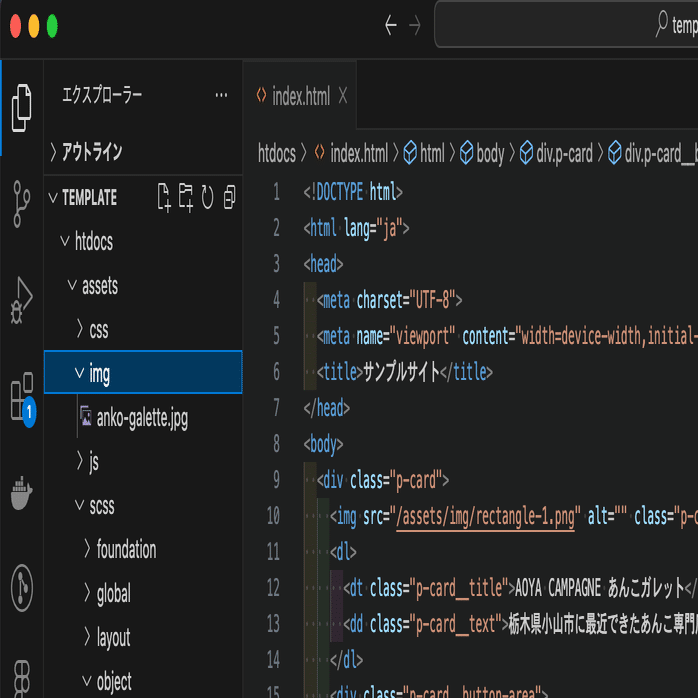Click htdocs in the breadcrumb
This screenshot has width=698, height=698.
tap(276, 154)
